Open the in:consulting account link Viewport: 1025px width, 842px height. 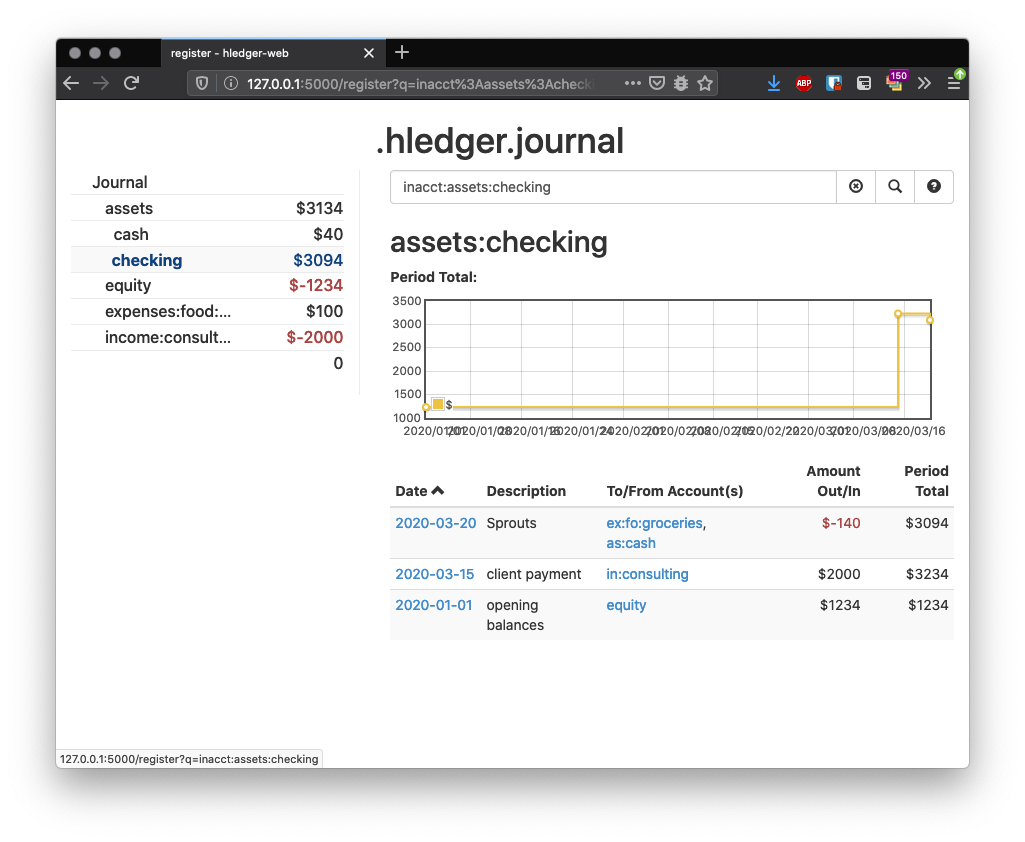[x=647, y=574]
